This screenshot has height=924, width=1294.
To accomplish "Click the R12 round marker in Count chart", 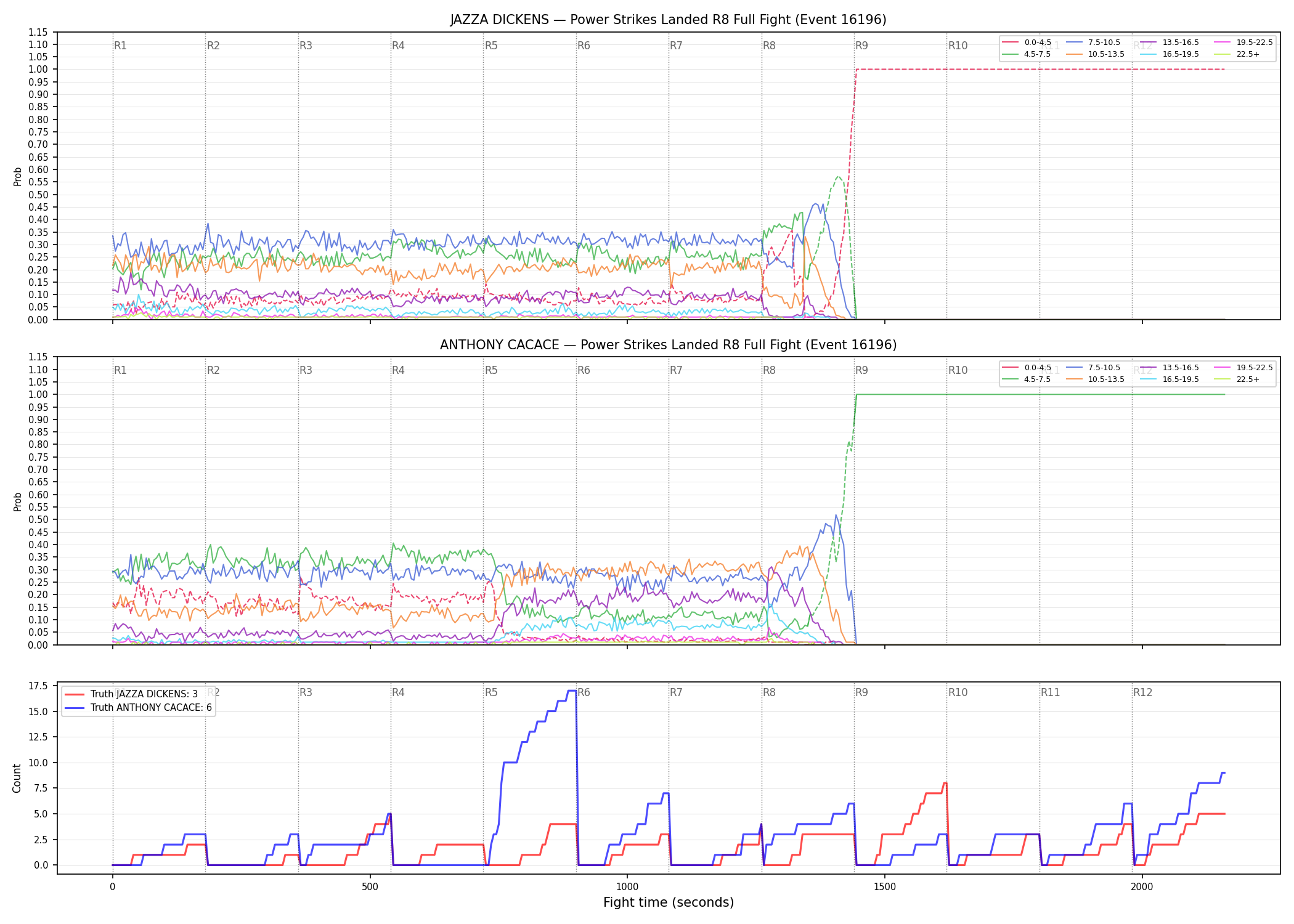I will click(1142, 692).
